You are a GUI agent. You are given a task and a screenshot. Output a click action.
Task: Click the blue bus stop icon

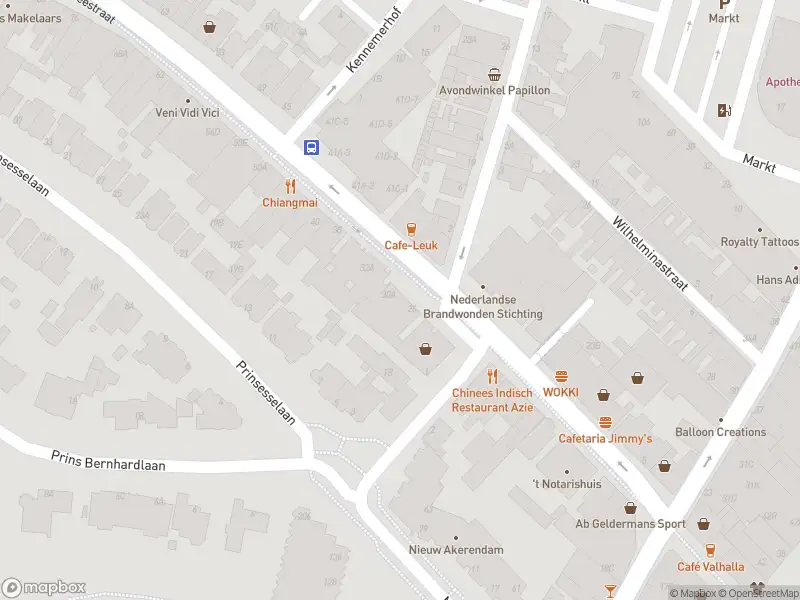coord(312,147)
